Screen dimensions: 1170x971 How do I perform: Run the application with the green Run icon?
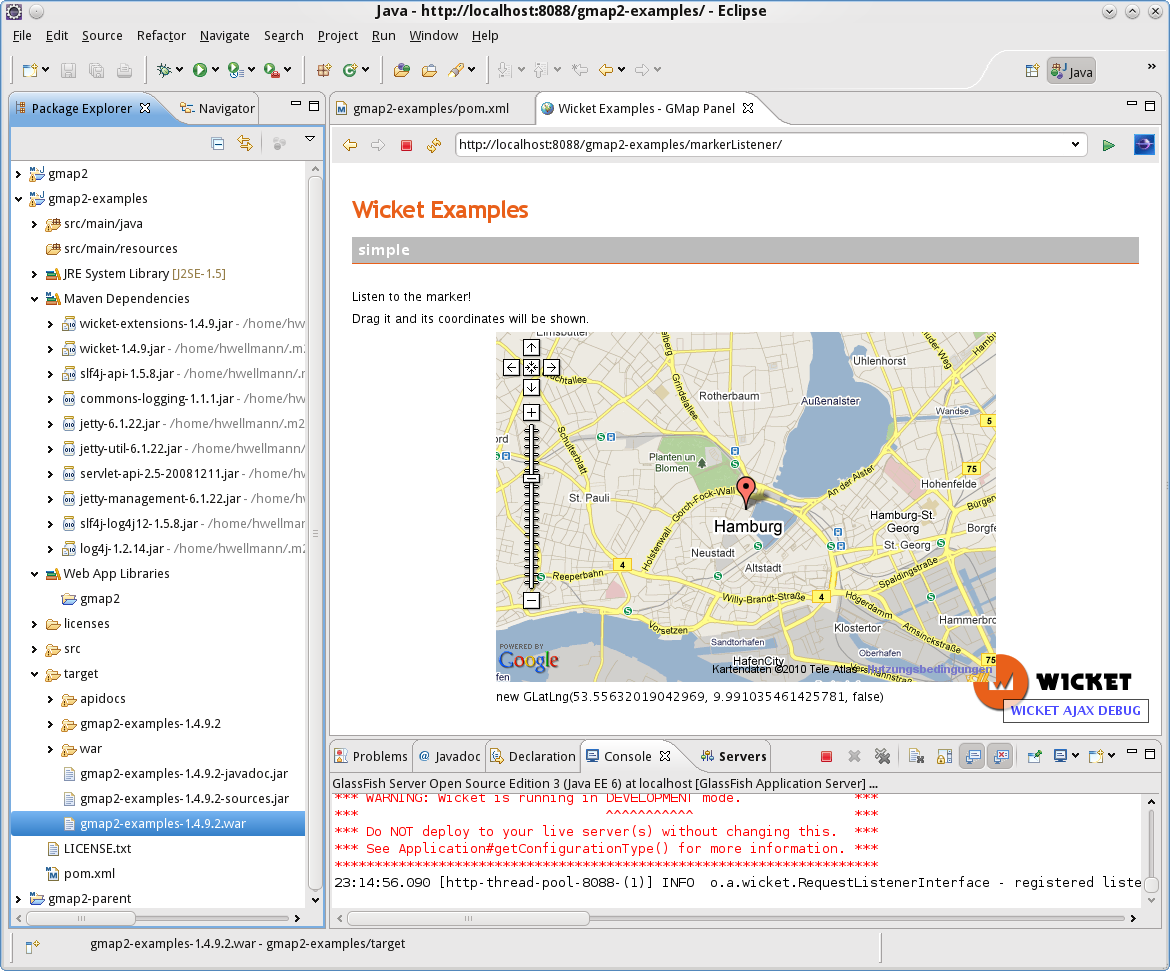point(201,69)
